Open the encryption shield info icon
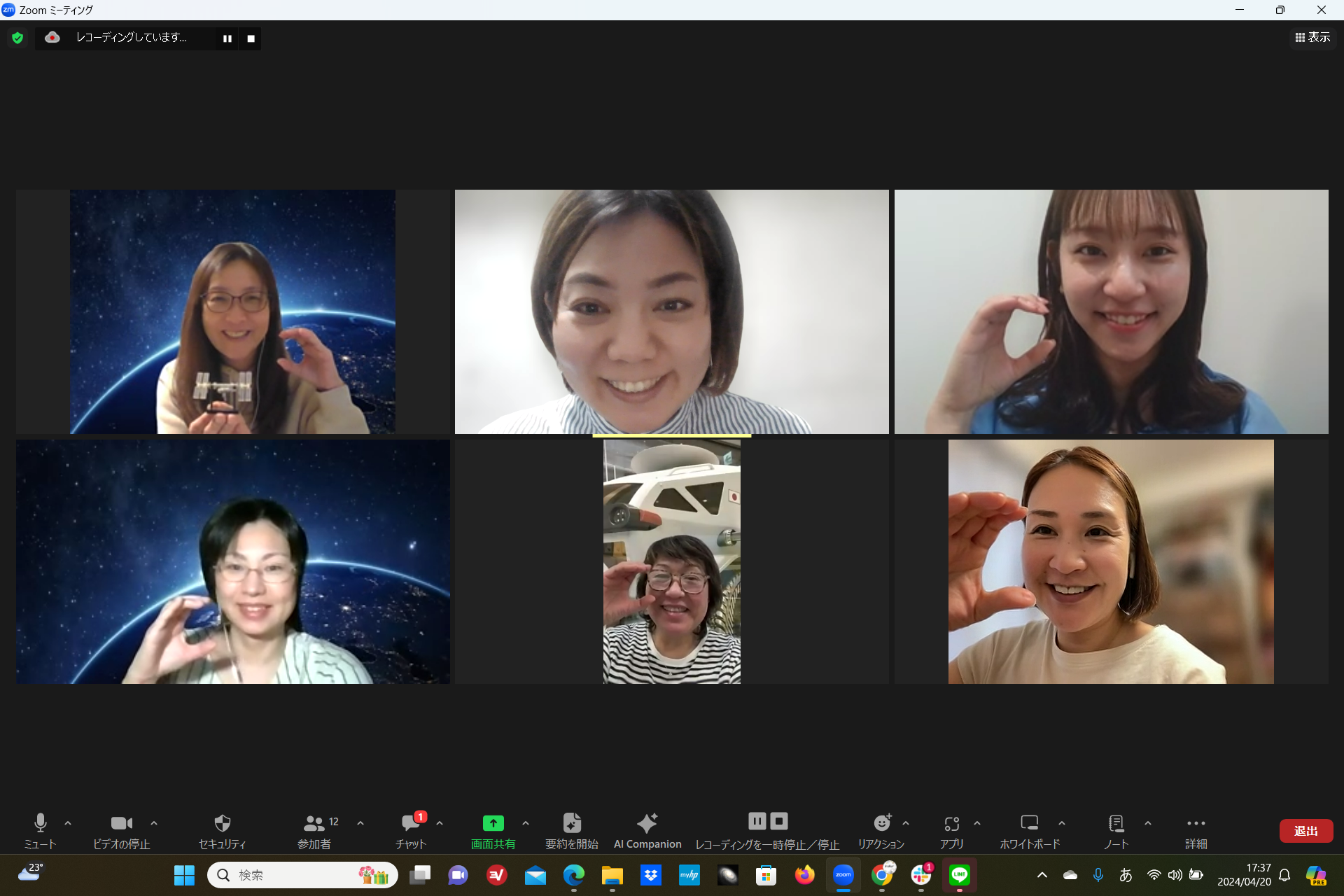This screenshot has width=1344, height=896. click(17, 38)
